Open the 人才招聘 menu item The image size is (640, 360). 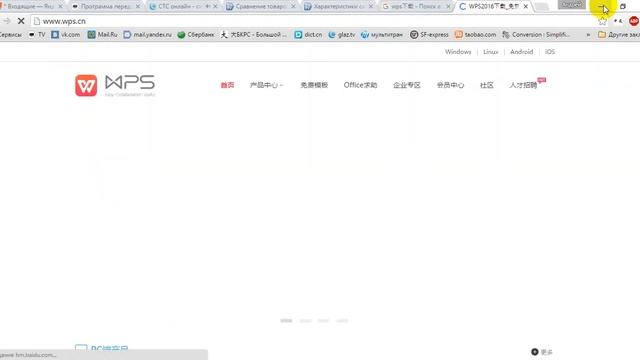[x=523, y=85]
